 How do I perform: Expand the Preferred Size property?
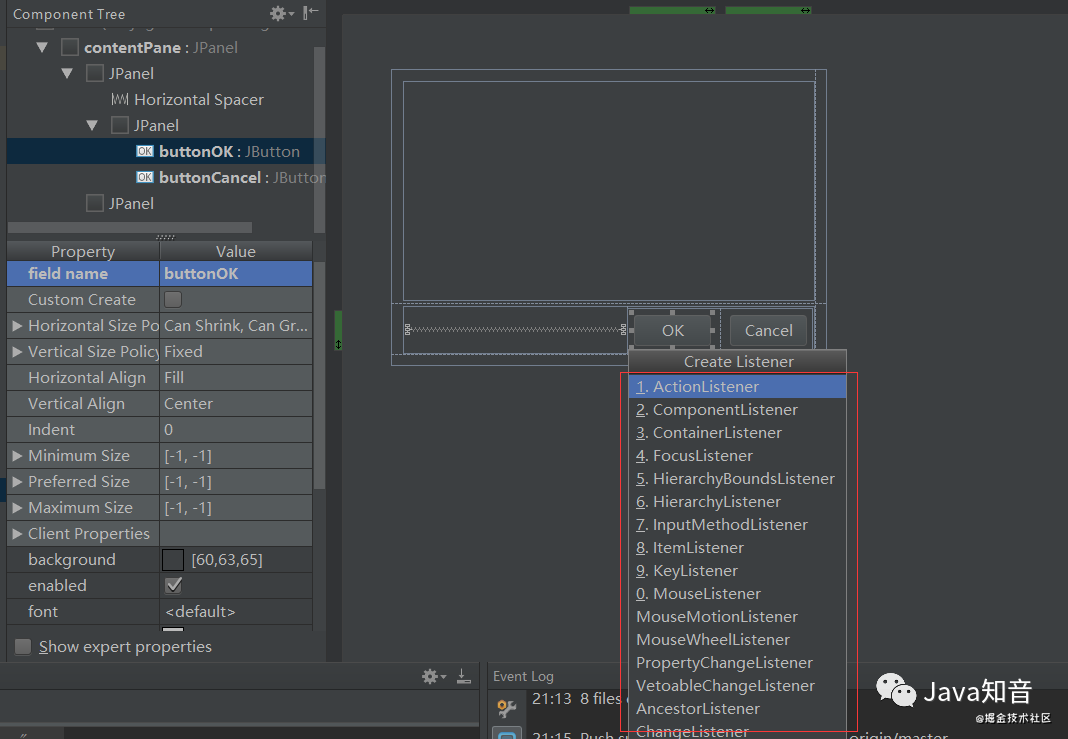tap(17, 482)
